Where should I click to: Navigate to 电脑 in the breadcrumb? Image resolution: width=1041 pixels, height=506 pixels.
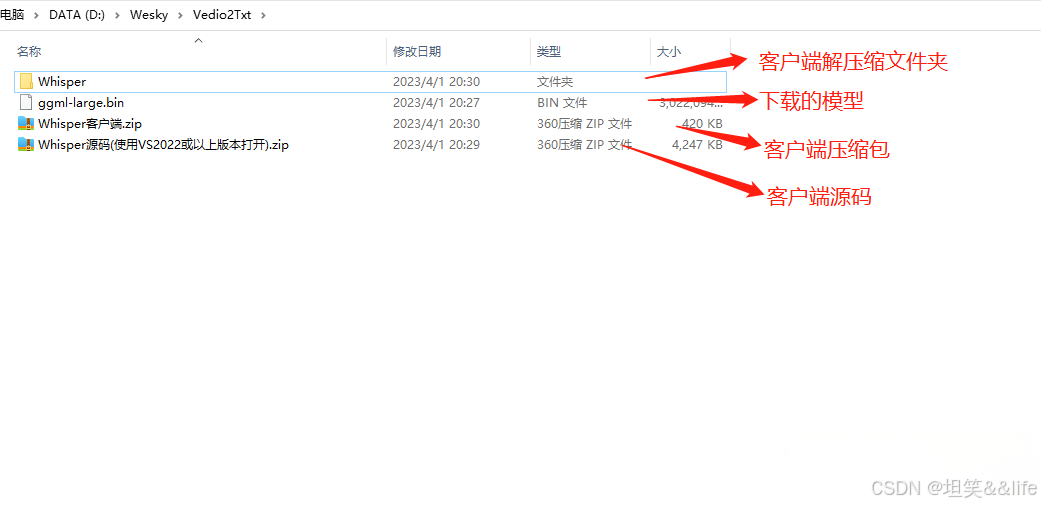pyautogui.click(x=12, y=15)
